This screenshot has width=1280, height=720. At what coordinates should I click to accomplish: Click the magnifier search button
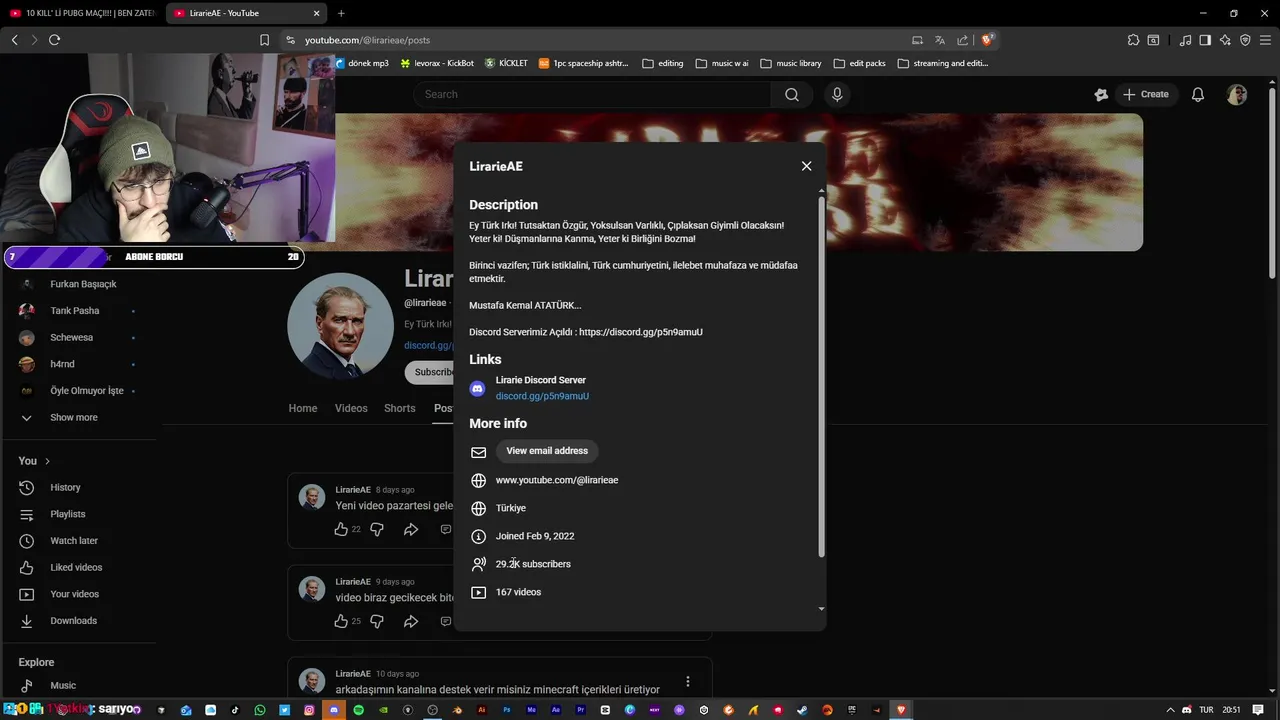click(x=792, y=94)
